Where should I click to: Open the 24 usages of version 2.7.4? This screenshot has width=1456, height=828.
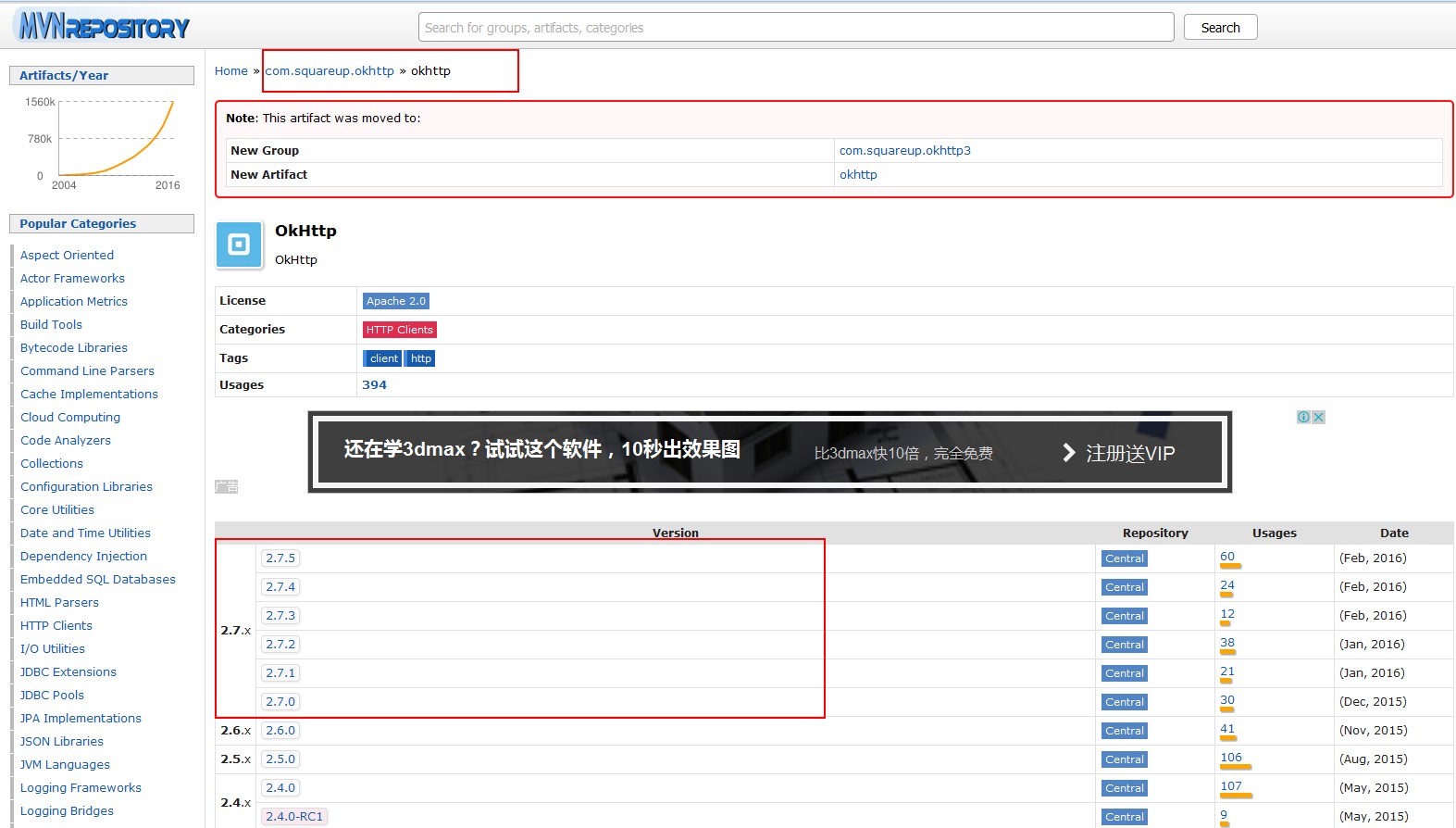tap(1227, 585)
